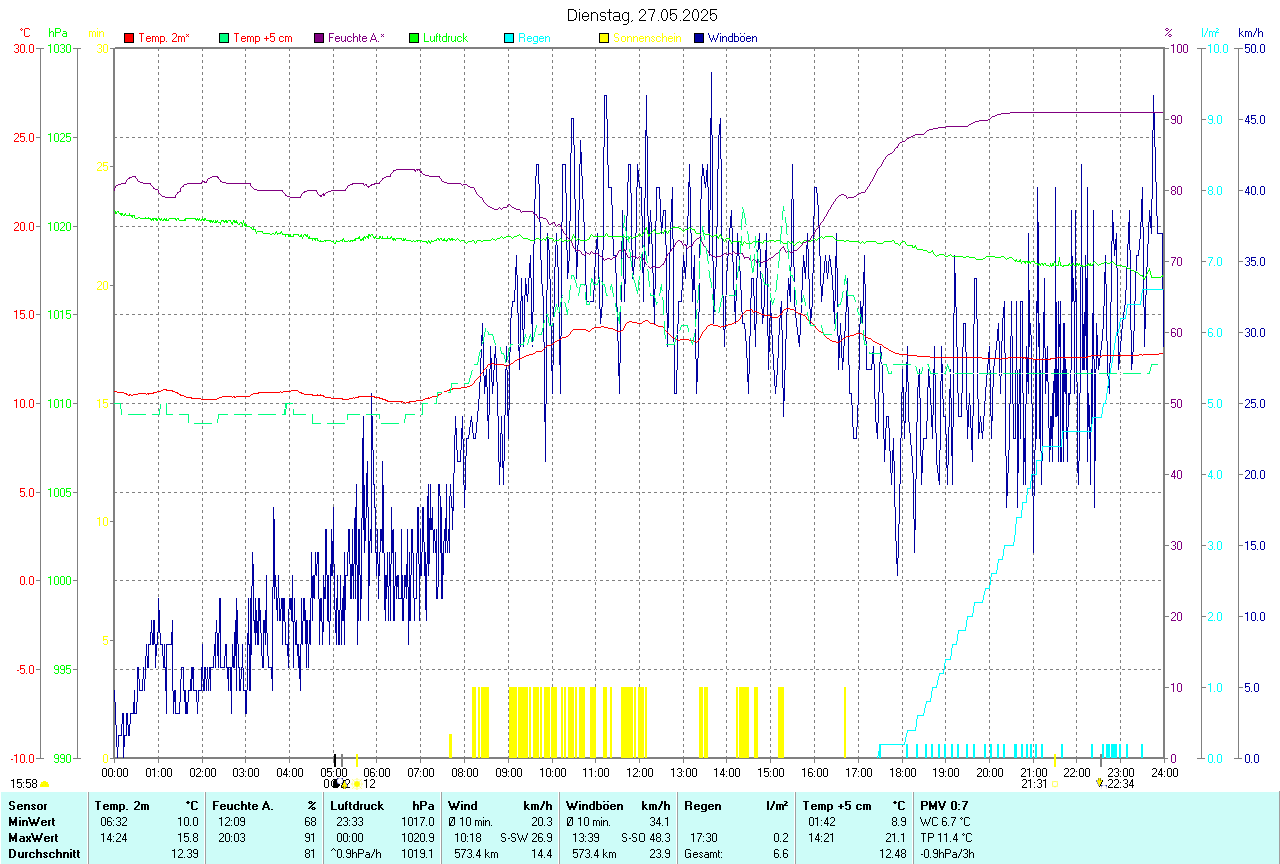
Task: Select the Feuchte A.* legend label
Action: click(357, 38)
